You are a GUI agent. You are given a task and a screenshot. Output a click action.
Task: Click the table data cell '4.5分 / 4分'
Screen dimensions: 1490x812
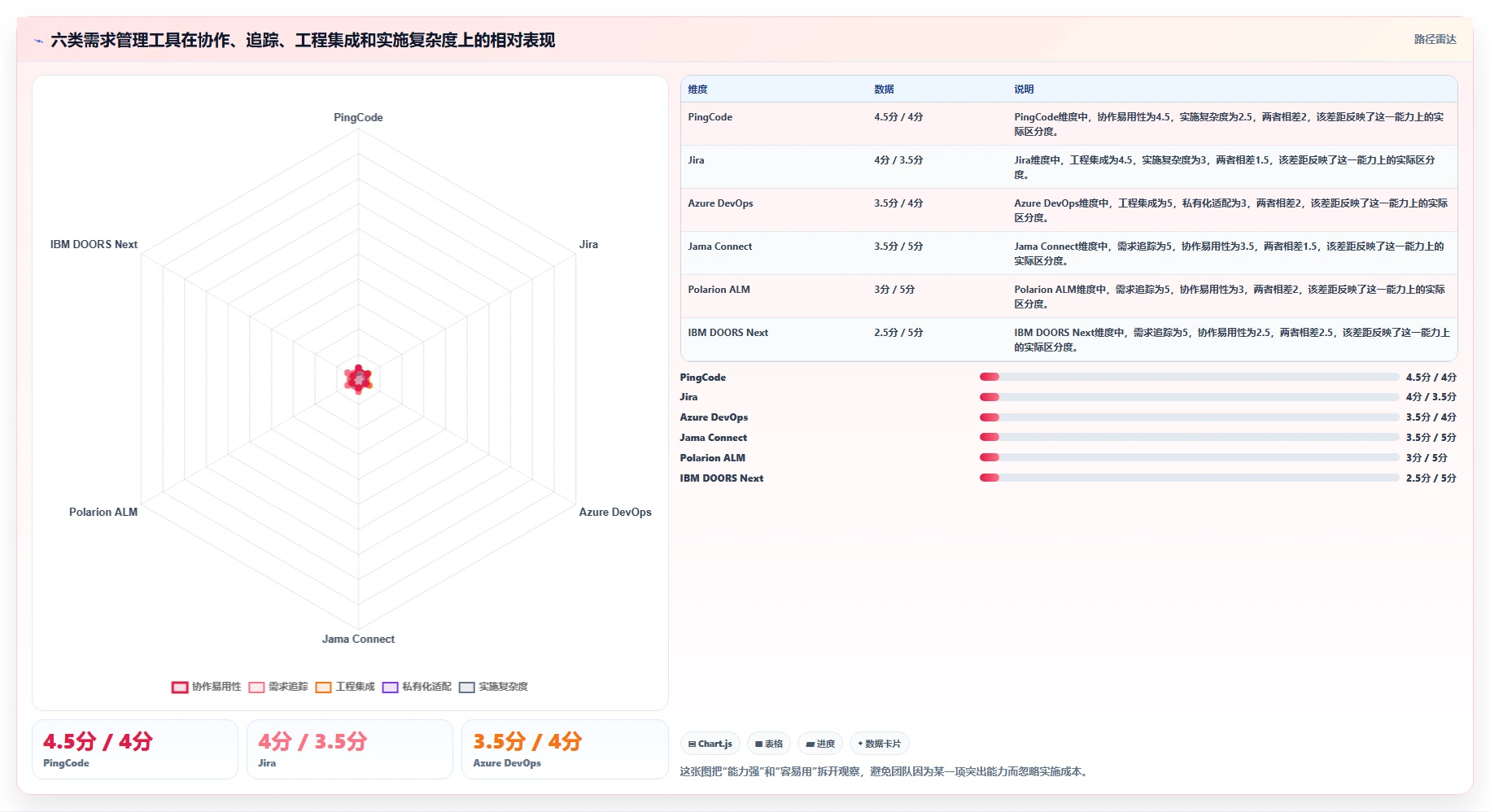coord(898,117)
